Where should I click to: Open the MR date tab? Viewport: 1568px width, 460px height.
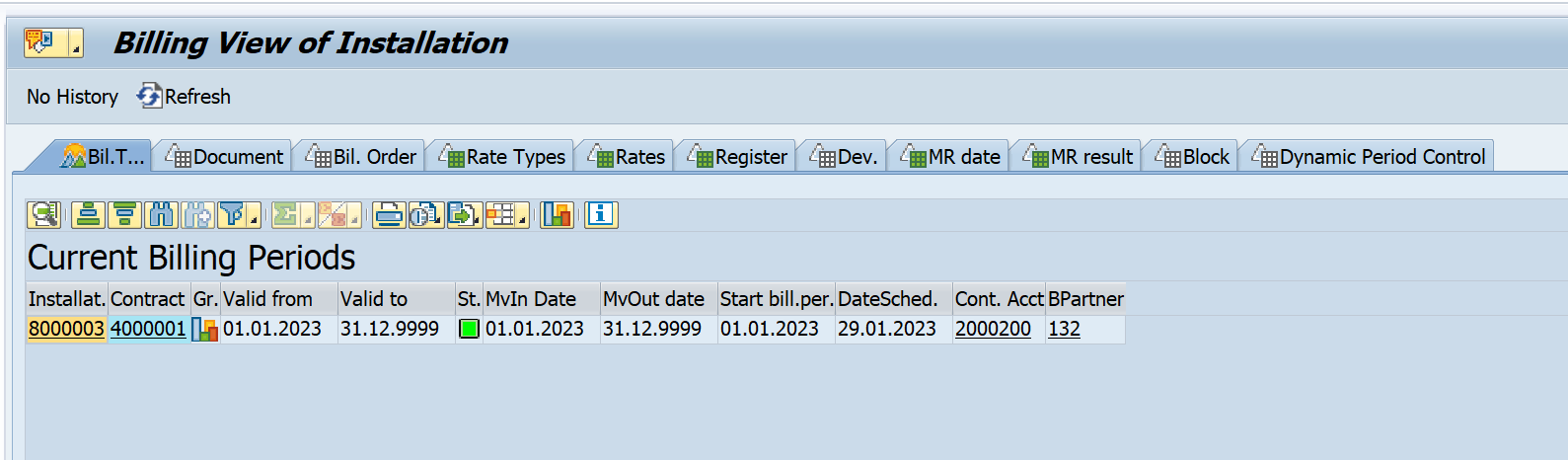click(x=950, y=156)
